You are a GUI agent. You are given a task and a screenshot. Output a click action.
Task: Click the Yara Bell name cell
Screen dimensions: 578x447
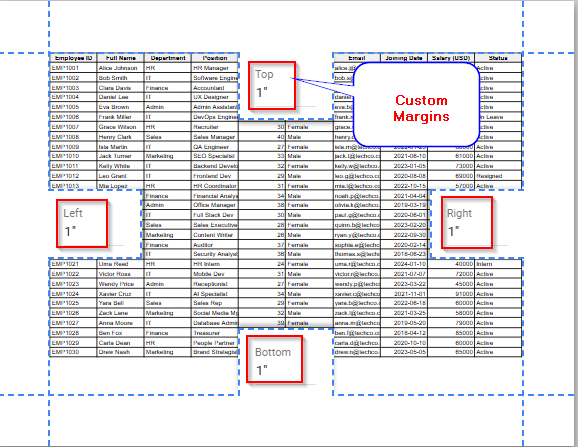121,303
